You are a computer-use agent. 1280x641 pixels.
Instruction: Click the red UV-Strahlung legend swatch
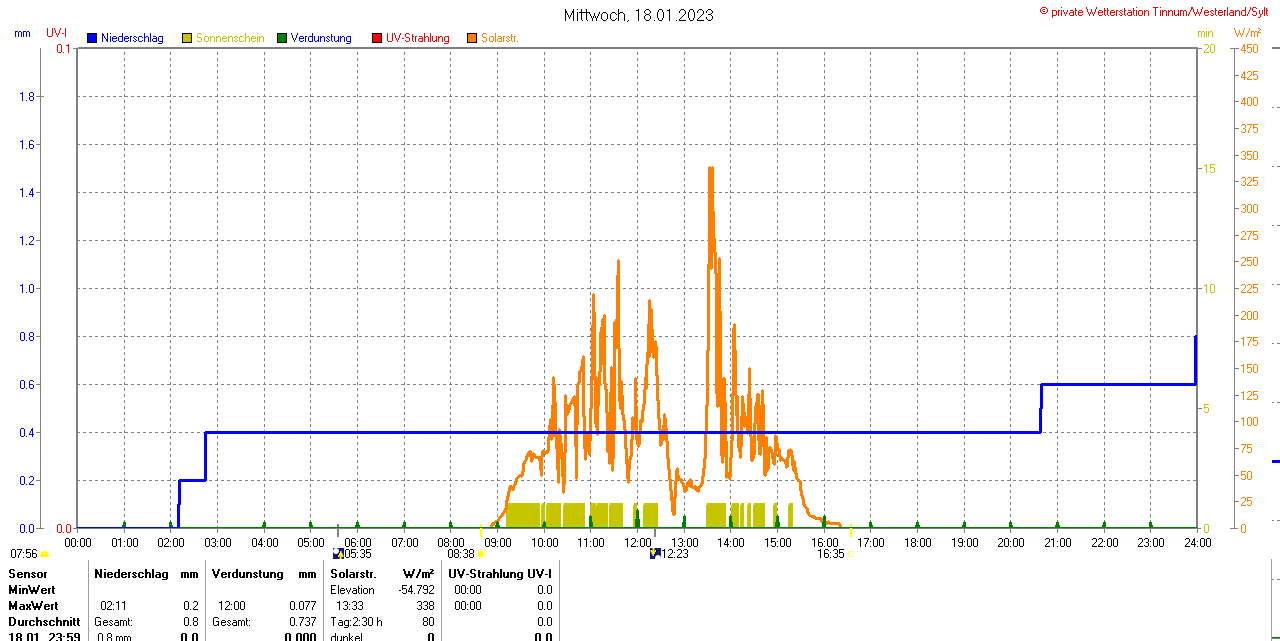click(x=377, y=38)
